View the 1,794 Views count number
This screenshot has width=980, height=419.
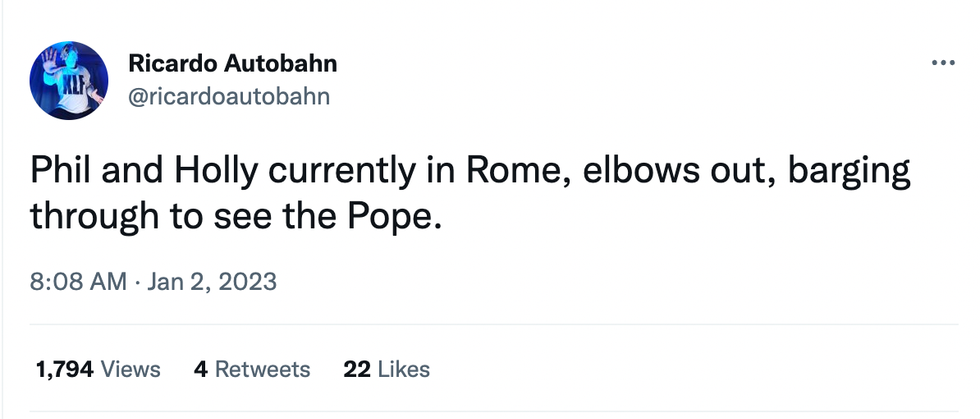point(65,369)
